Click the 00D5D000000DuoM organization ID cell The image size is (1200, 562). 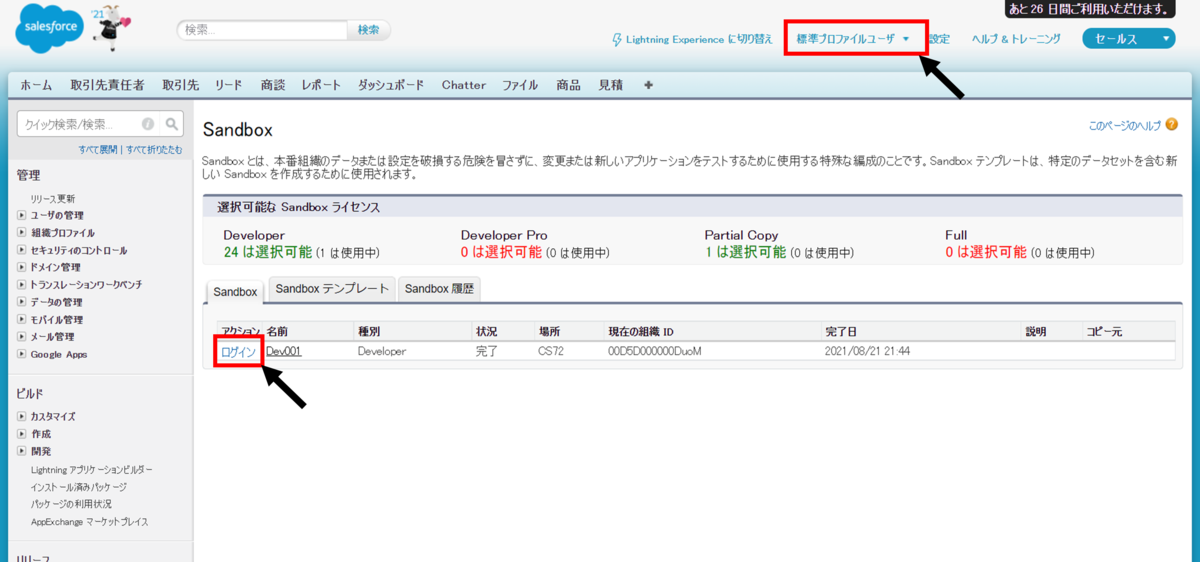coord(654,352)
